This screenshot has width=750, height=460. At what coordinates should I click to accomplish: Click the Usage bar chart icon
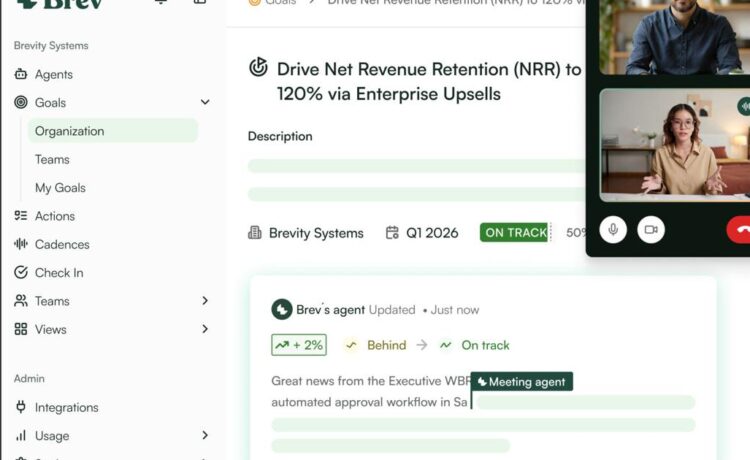pyautogui.click(x=21, y=435)
